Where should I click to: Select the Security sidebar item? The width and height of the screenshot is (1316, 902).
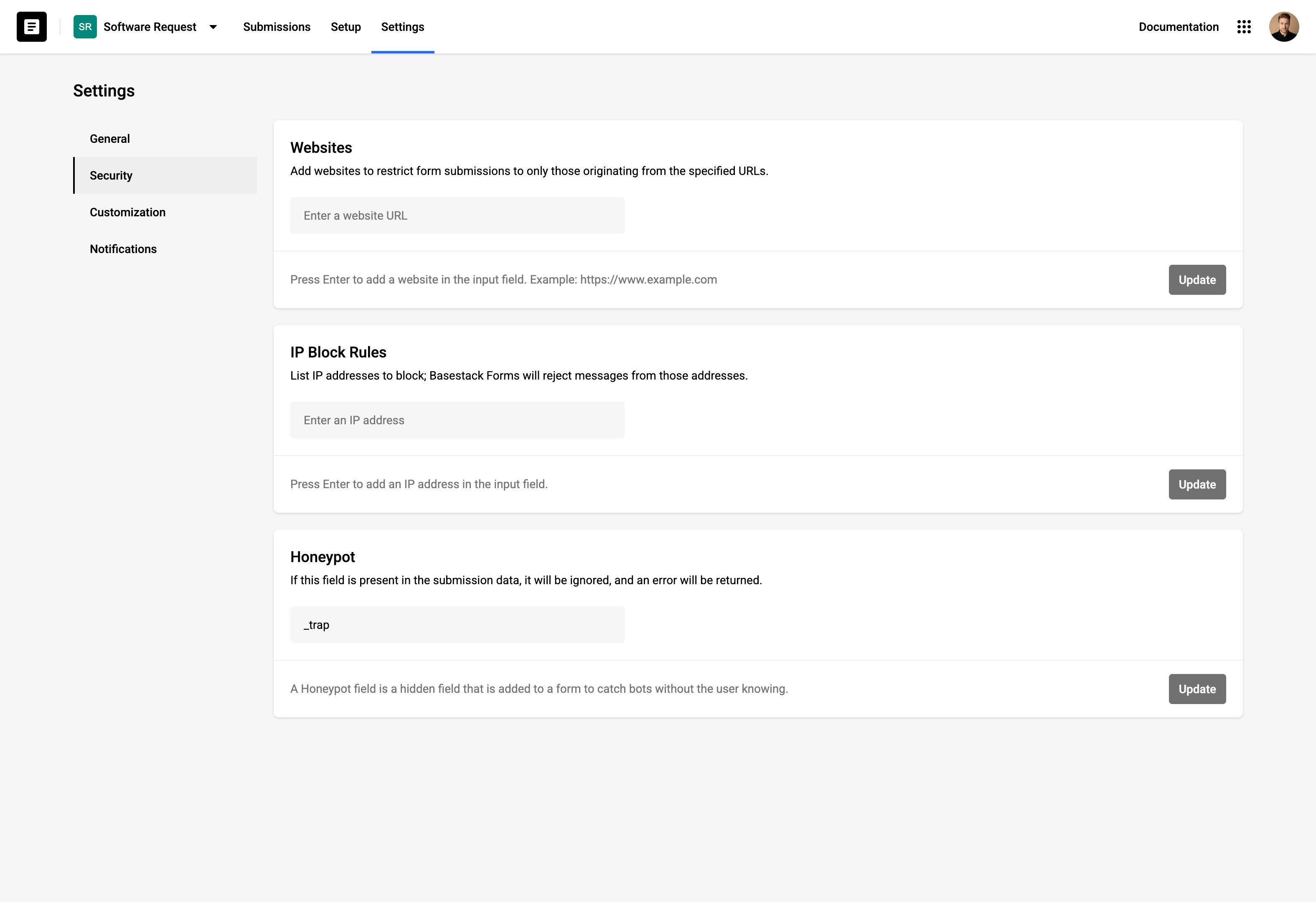(110, 175)
